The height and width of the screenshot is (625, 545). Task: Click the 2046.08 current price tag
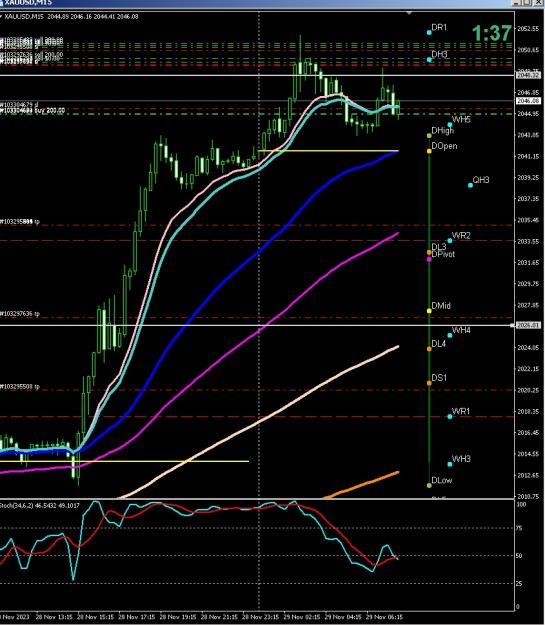tap(528, 101)
